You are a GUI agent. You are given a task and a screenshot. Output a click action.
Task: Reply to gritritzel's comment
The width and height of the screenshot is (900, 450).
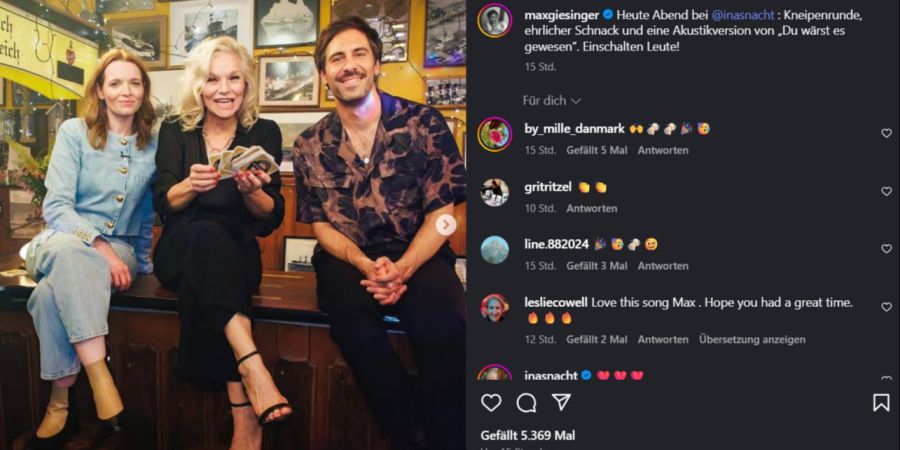592,208
